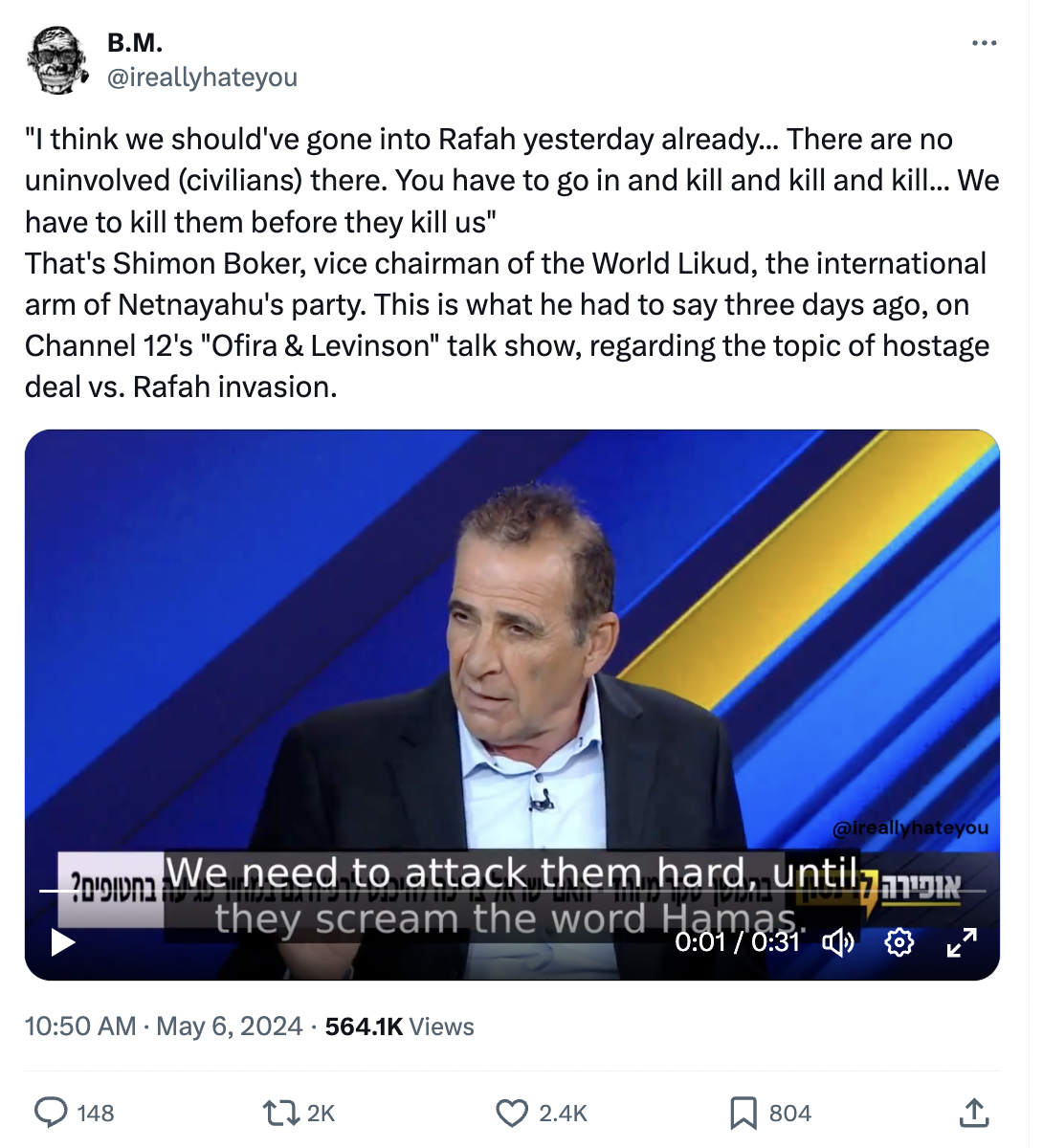Screen dimensions: 1043x1148
Task: Click the 148 replies count
Action: tap(96, 1113)
